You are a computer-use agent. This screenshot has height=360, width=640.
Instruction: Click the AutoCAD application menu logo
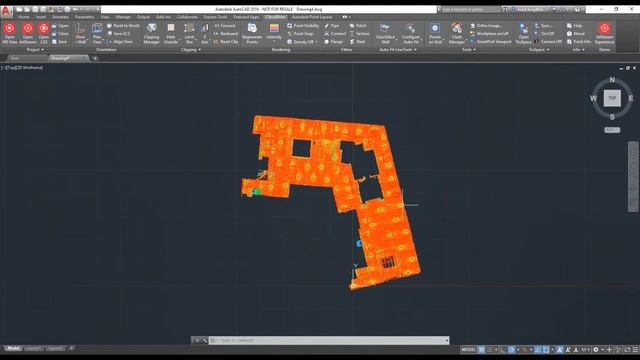point(6,11)
